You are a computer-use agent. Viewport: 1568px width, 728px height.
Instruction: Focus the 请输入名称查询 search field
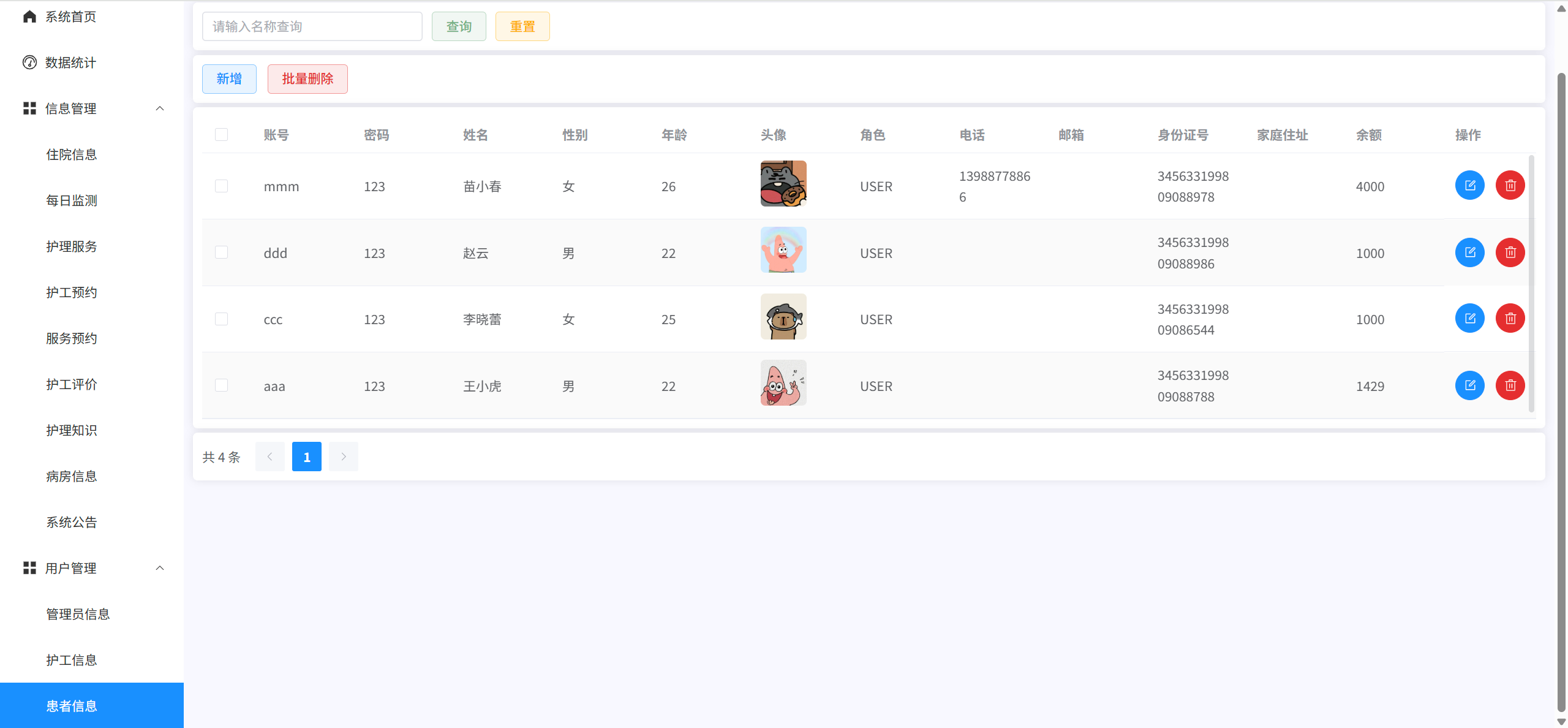coord(312,26)
